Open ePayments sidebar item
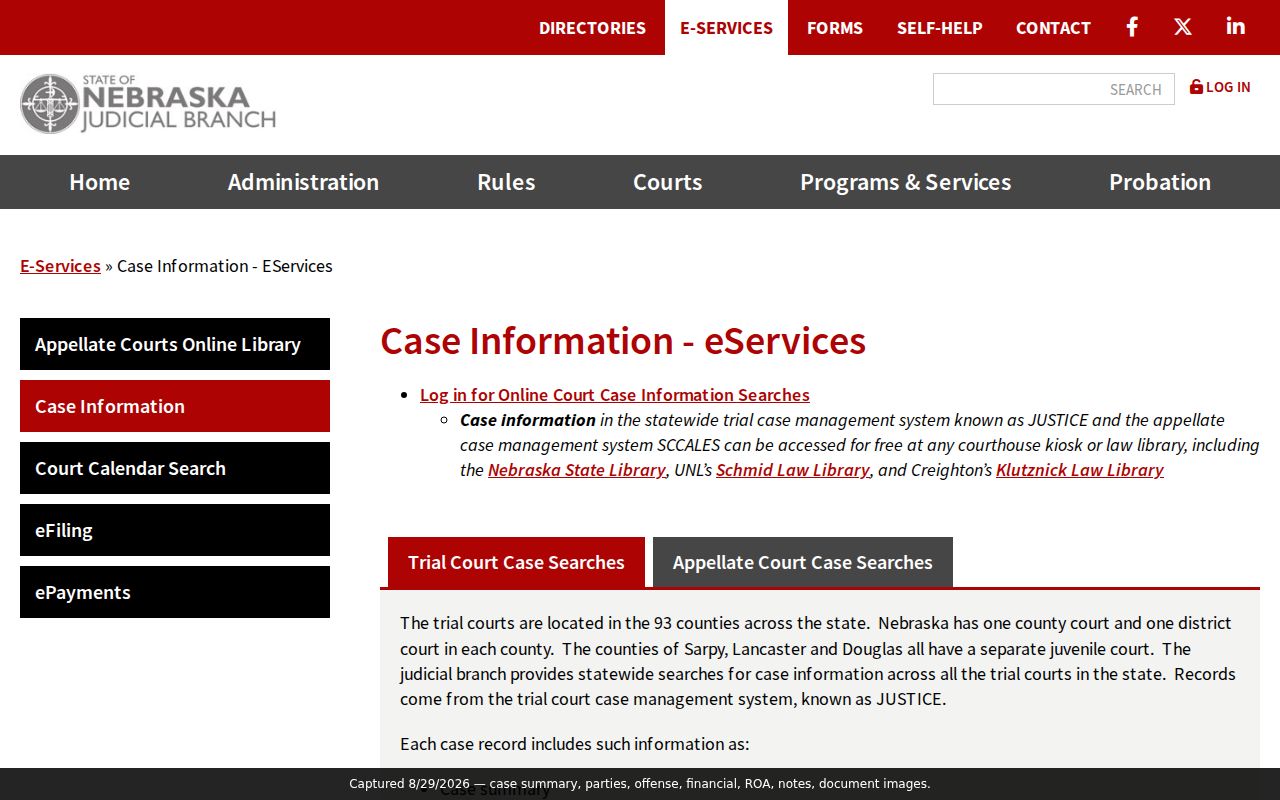 click(175, 592)
